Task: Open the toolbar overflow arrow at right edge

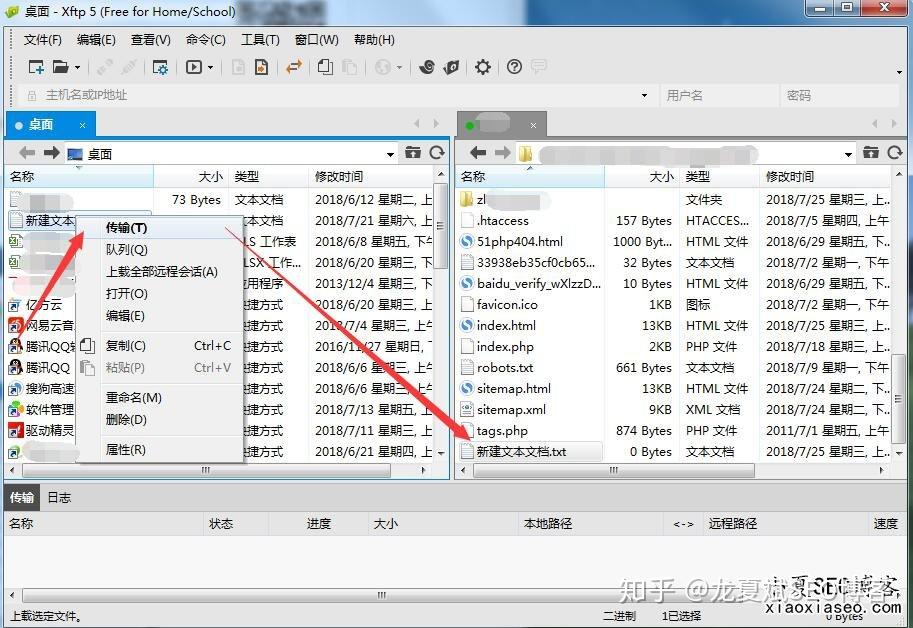Action: (x=900, y=72)
